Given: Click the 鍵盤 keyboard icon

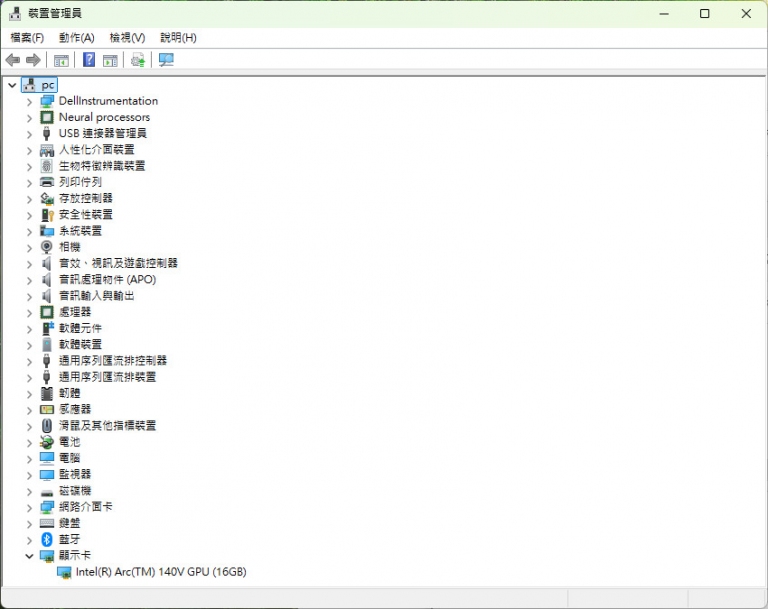Looking at the screenshot, I should tap(47, 523).
